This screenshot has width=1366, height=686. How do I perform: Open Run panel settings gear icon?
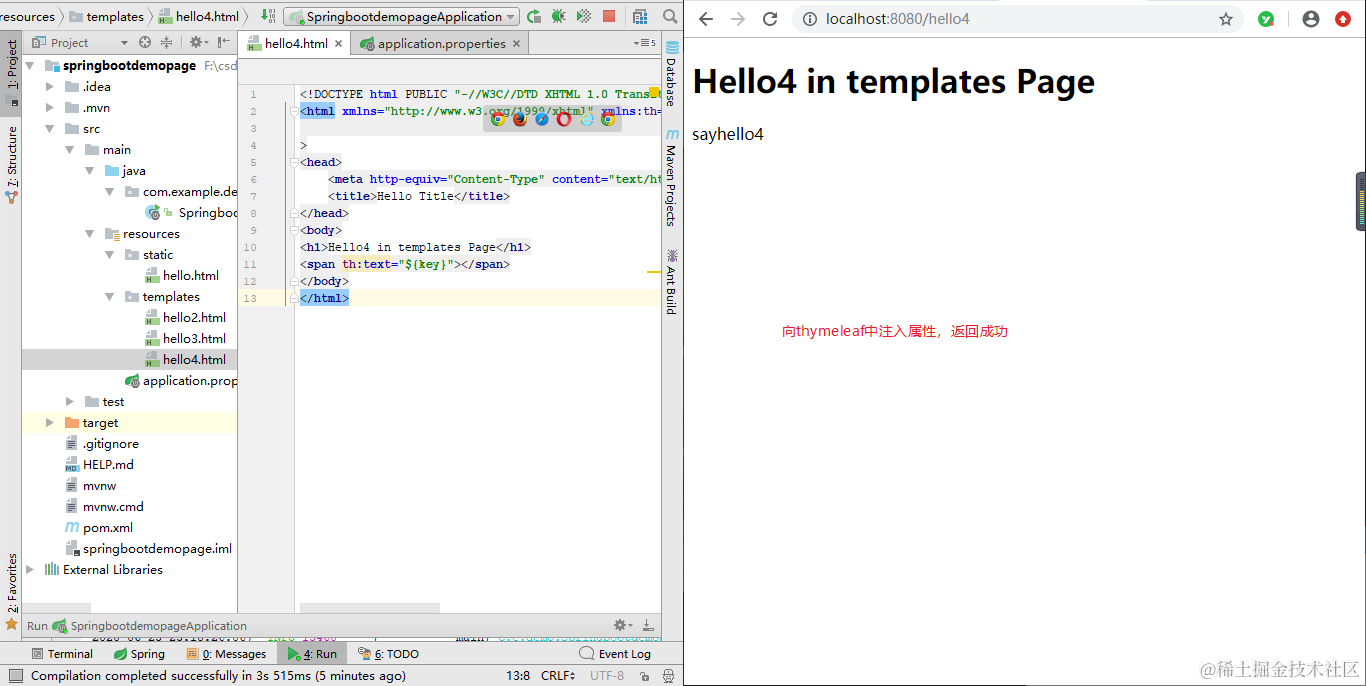point(623,625)
